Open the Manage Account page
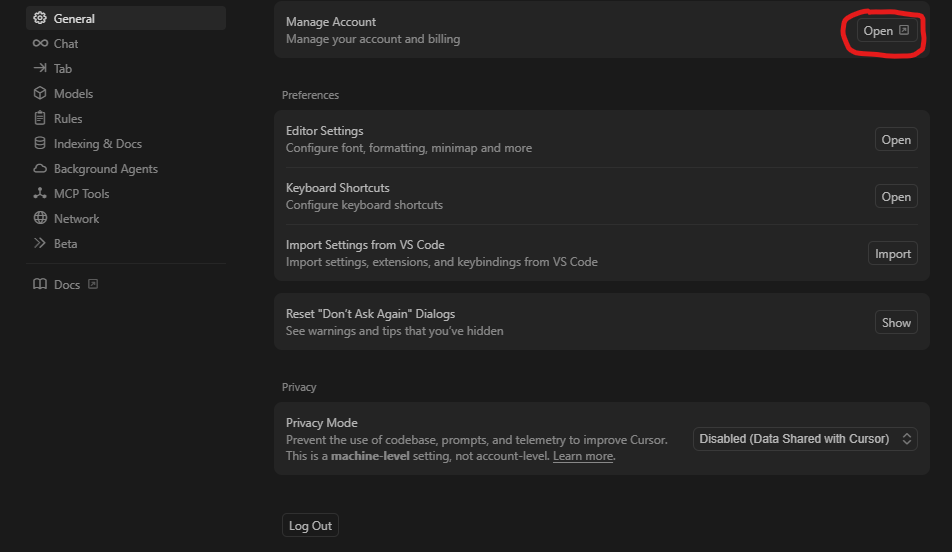Image resolution: width=952 pixels, height=552 pixels. [886, 31]
